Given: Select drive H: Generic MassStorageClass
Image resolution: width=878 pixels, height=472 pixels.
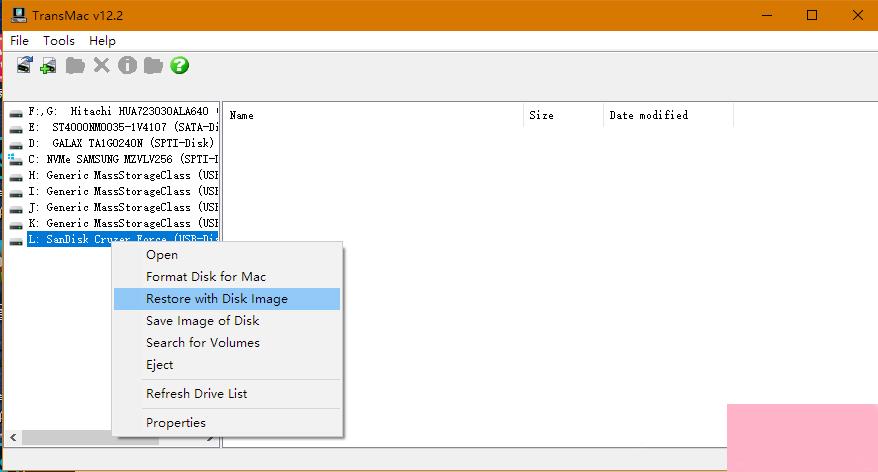Looking at the screenshot, I should pyautogui.click(x=123, y=175).
